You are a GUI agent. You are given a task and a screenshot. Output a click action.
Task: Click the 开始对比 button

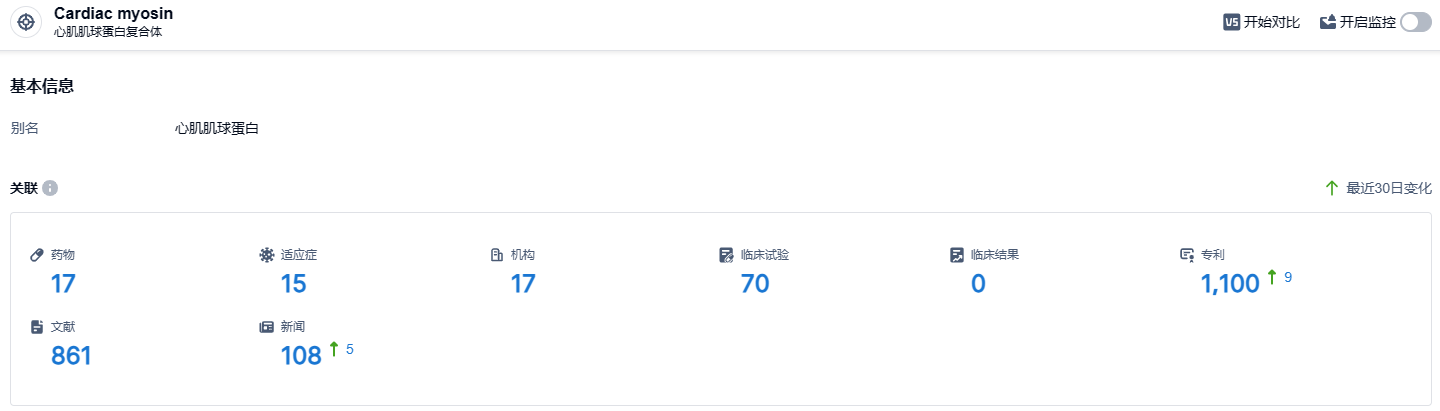(1271, 22)
